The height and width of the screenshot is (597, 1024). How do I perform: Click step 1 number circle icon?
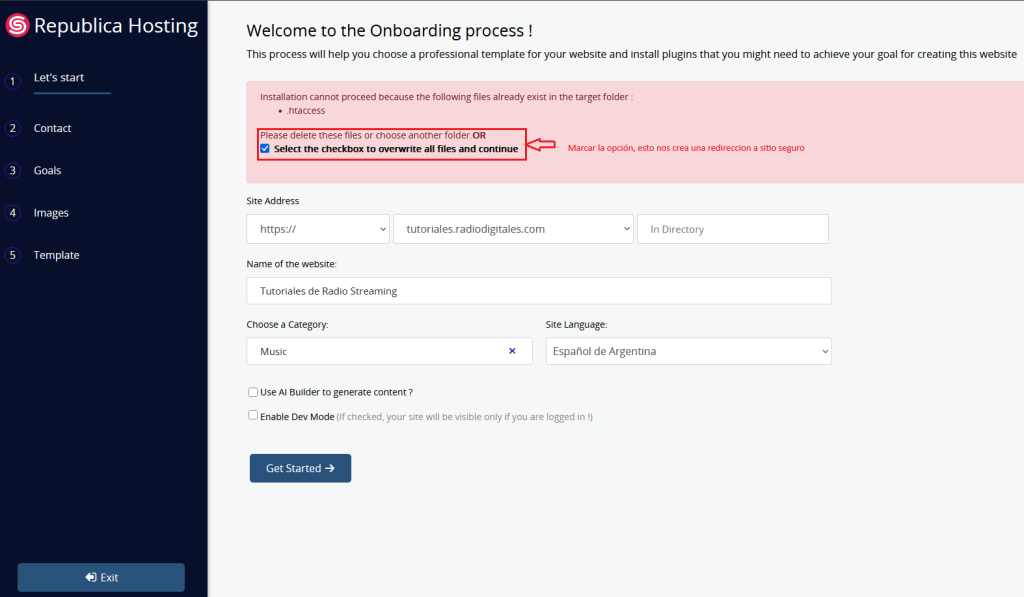click(13, 81)
